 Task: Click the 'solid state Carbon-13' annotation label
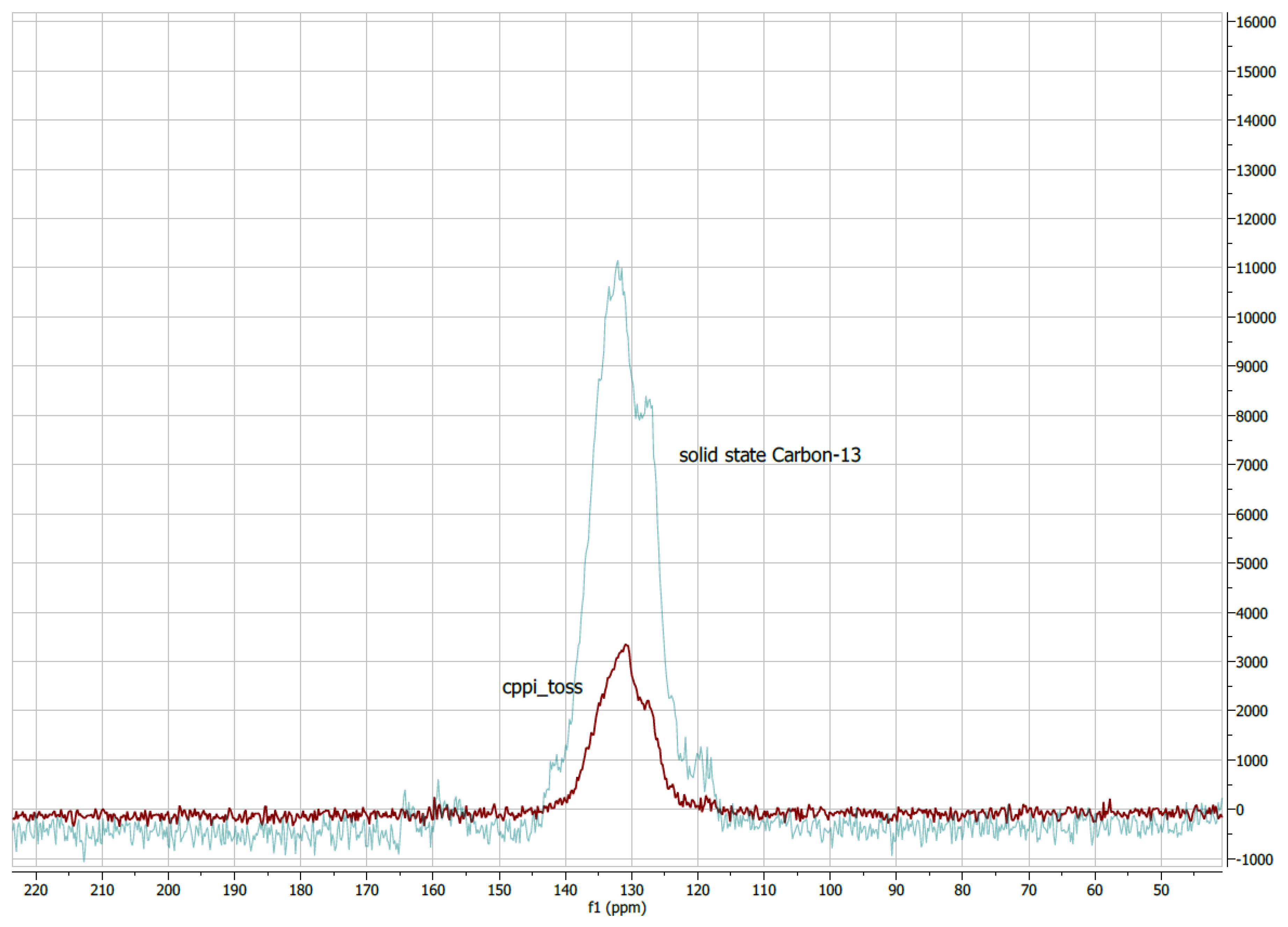click(769, 455)
